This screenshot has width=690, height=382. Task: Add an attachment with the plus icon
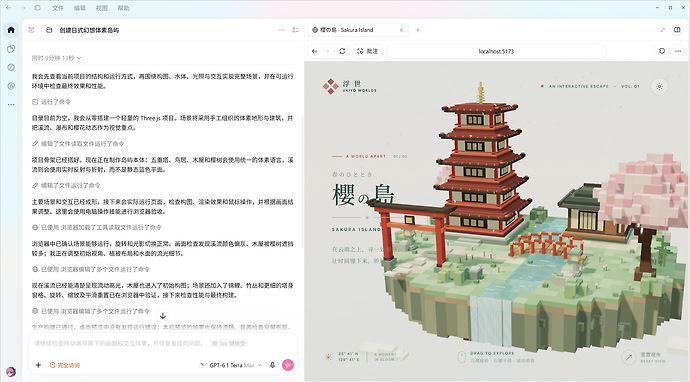point(38,365)
